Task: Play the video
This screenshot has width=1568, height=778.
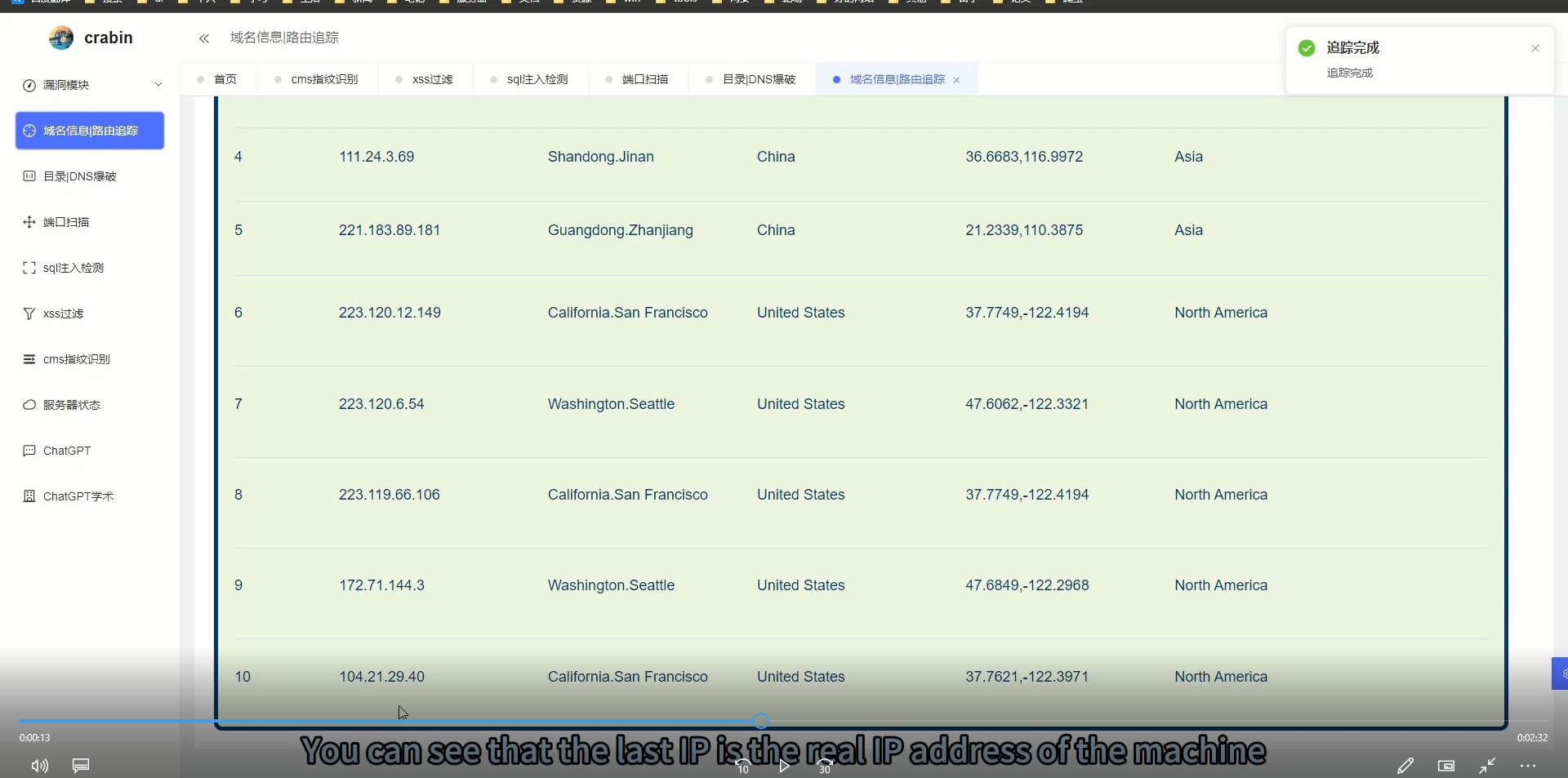Action: [784, 766]
